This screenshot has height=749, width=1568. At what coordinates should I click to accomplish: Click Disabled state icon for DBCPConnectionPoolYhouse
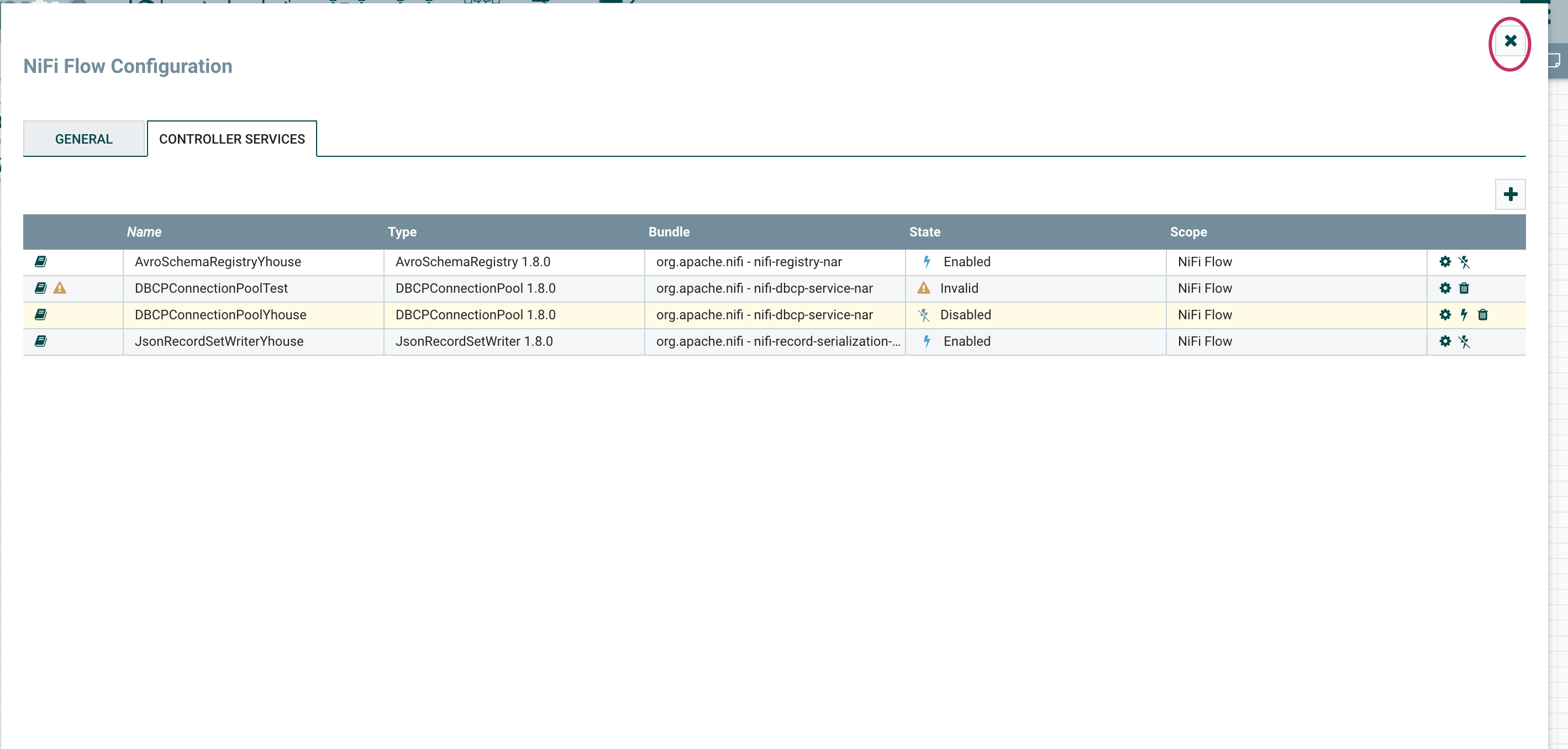click(x=924, y=314)
